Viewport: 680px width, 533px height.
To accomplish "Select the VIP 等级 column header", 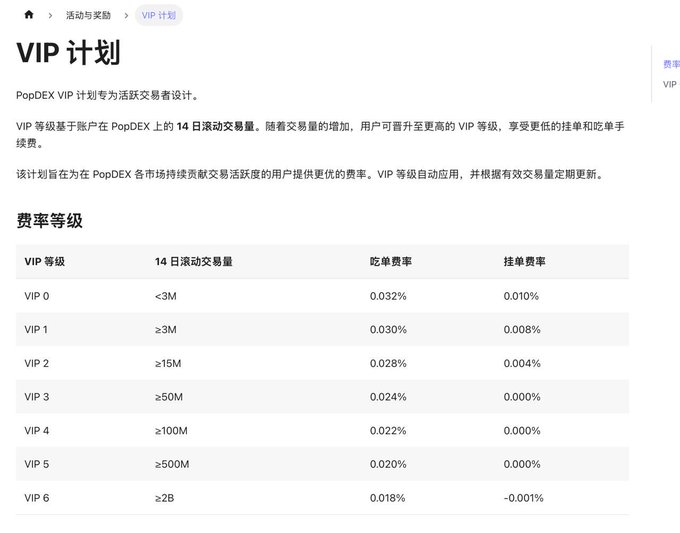I will coord(45,262).
